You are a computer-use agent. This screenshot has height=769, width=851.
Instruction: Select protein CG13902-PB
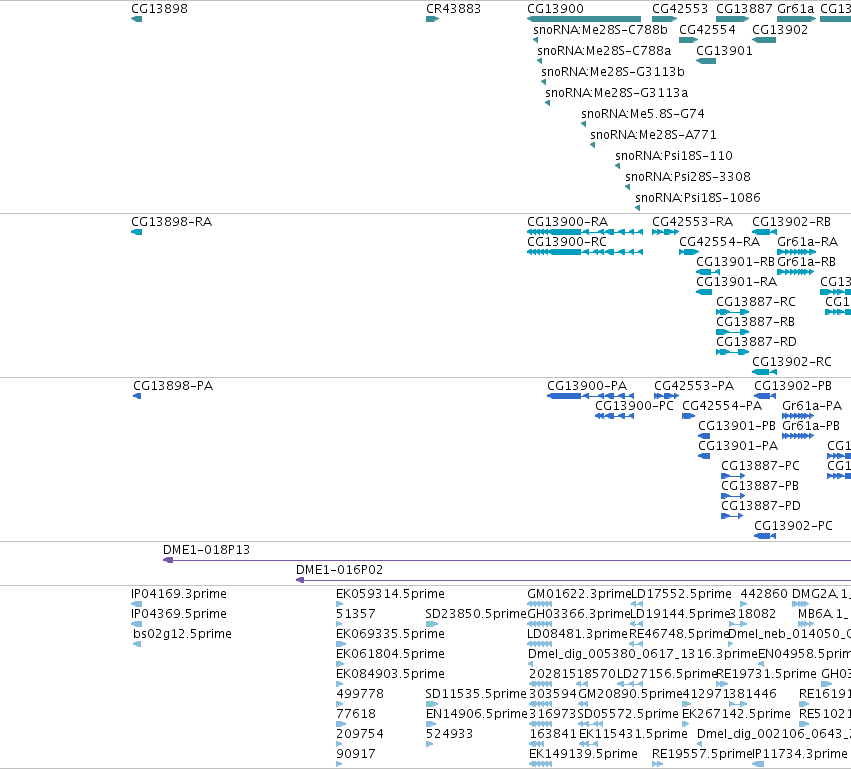tap(793, 386)
